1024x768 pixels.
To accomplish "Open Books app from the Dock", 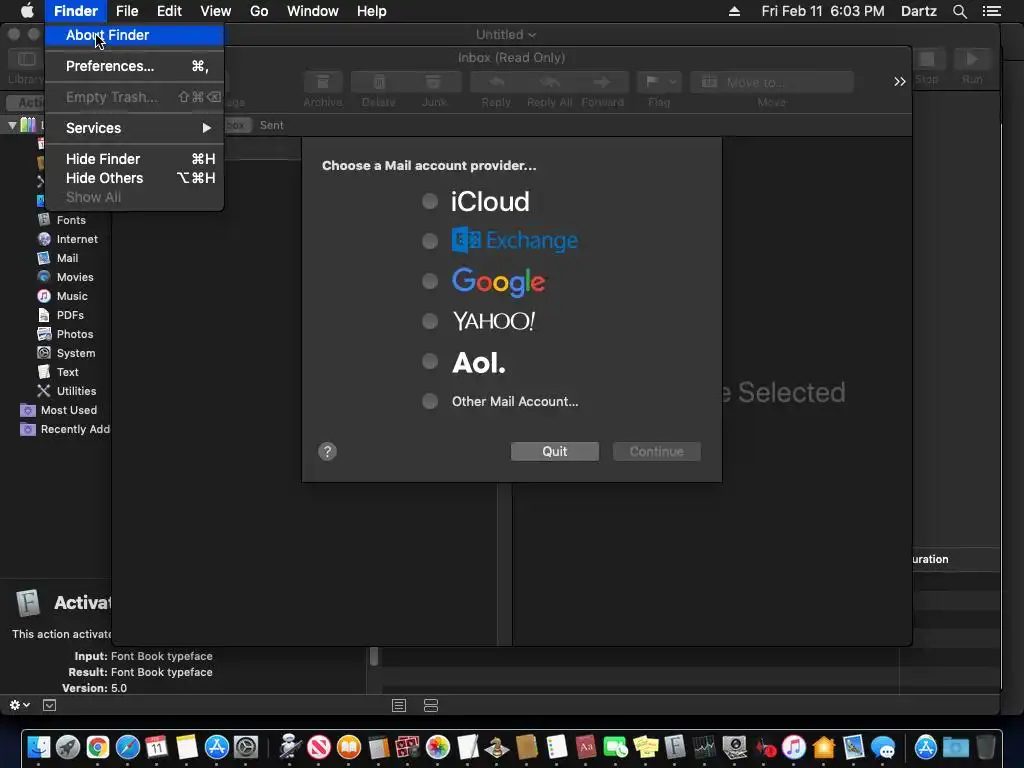I will click(x=349, y=746).
